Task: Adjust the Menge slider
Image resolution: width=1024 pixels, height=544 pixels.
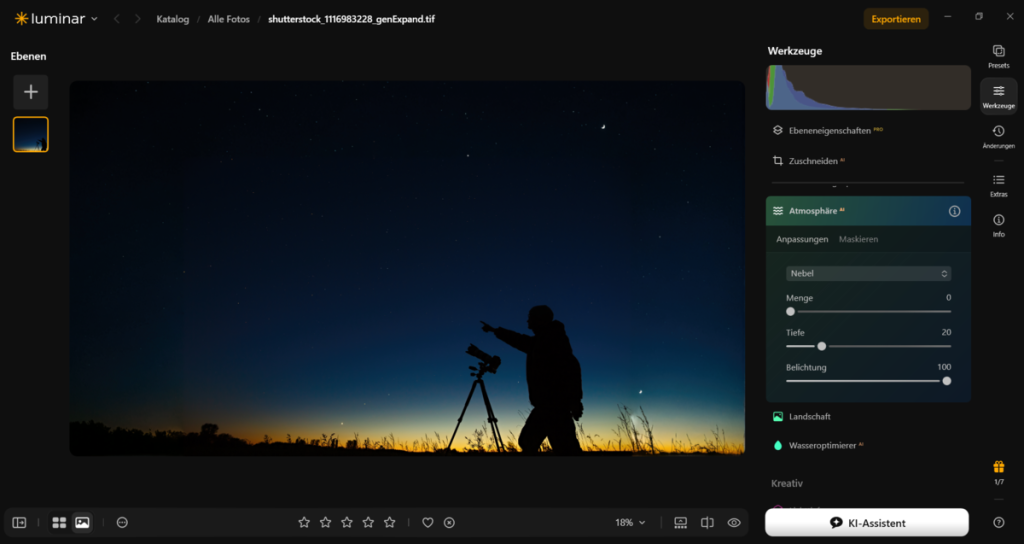Action: click(x=868, y=312)
